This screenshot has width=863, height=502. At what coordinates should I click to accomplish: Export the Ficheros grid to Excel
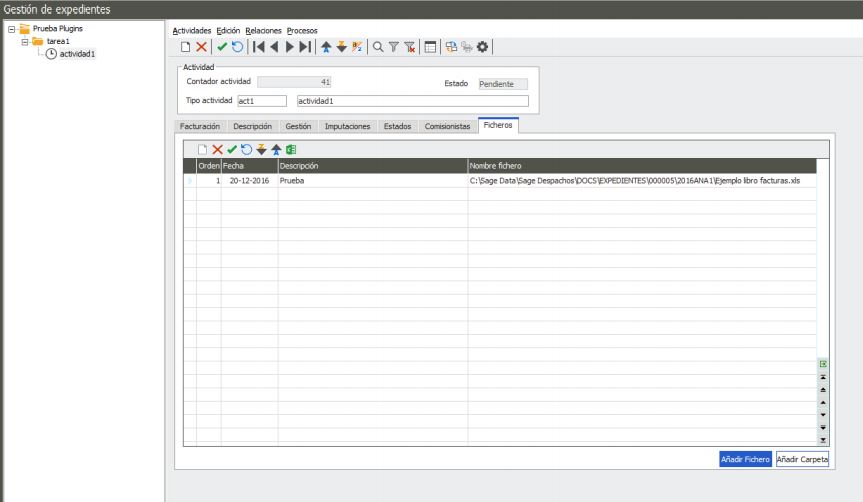(291, 150)
